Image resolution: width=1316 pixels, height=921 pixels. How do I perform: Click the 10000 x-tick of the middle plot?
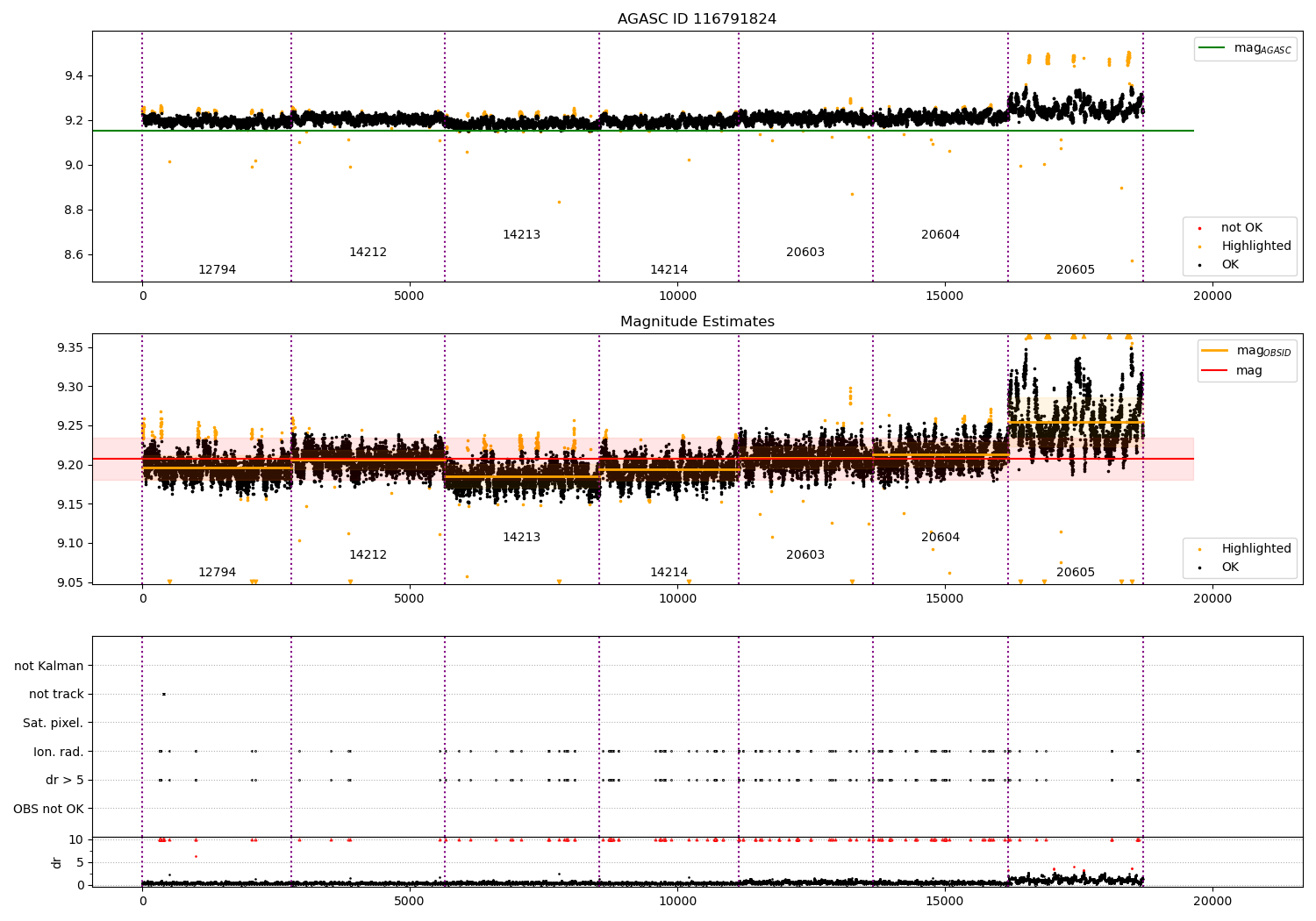(x=677, y=599)
